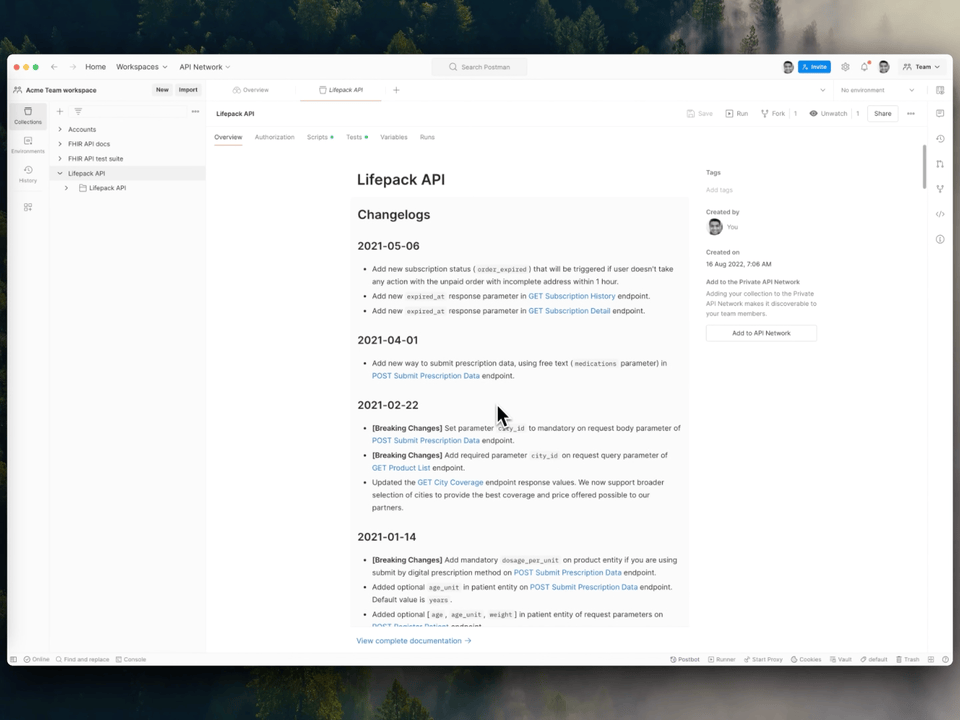Open the Workspaces dropdown menu
The width and height of the screenshot is (960, 720).
141,67
